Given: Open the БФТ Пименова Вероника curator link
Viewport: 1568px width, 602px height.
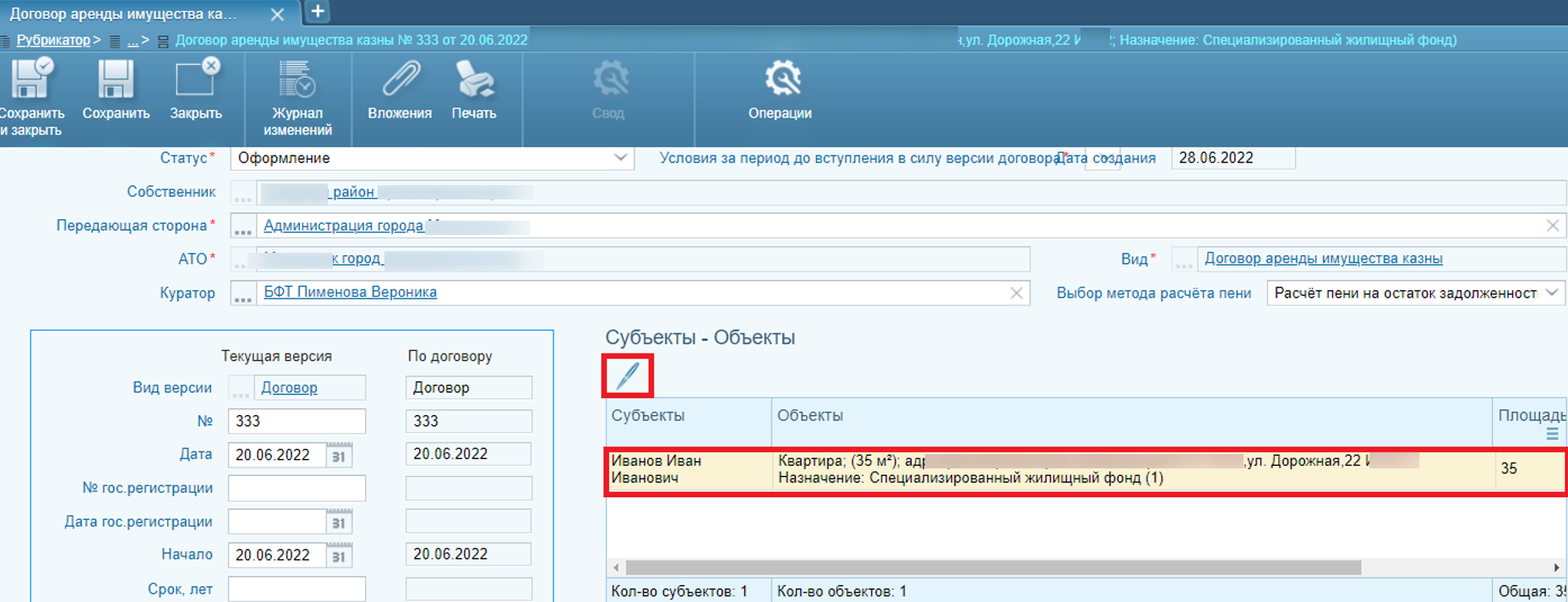Looking at the screenshot, I should (x=350, y=293).
